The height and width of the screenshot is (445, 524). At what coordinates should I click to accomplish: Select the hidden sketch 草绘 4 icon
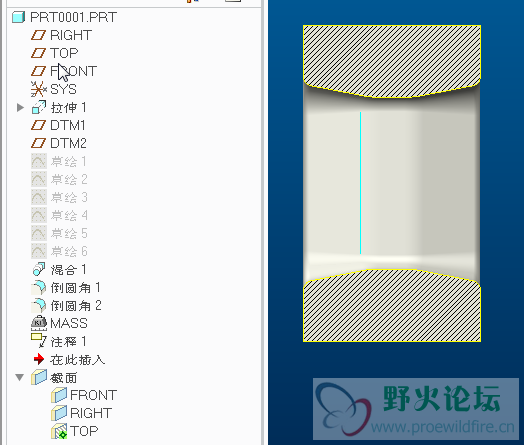39,215
